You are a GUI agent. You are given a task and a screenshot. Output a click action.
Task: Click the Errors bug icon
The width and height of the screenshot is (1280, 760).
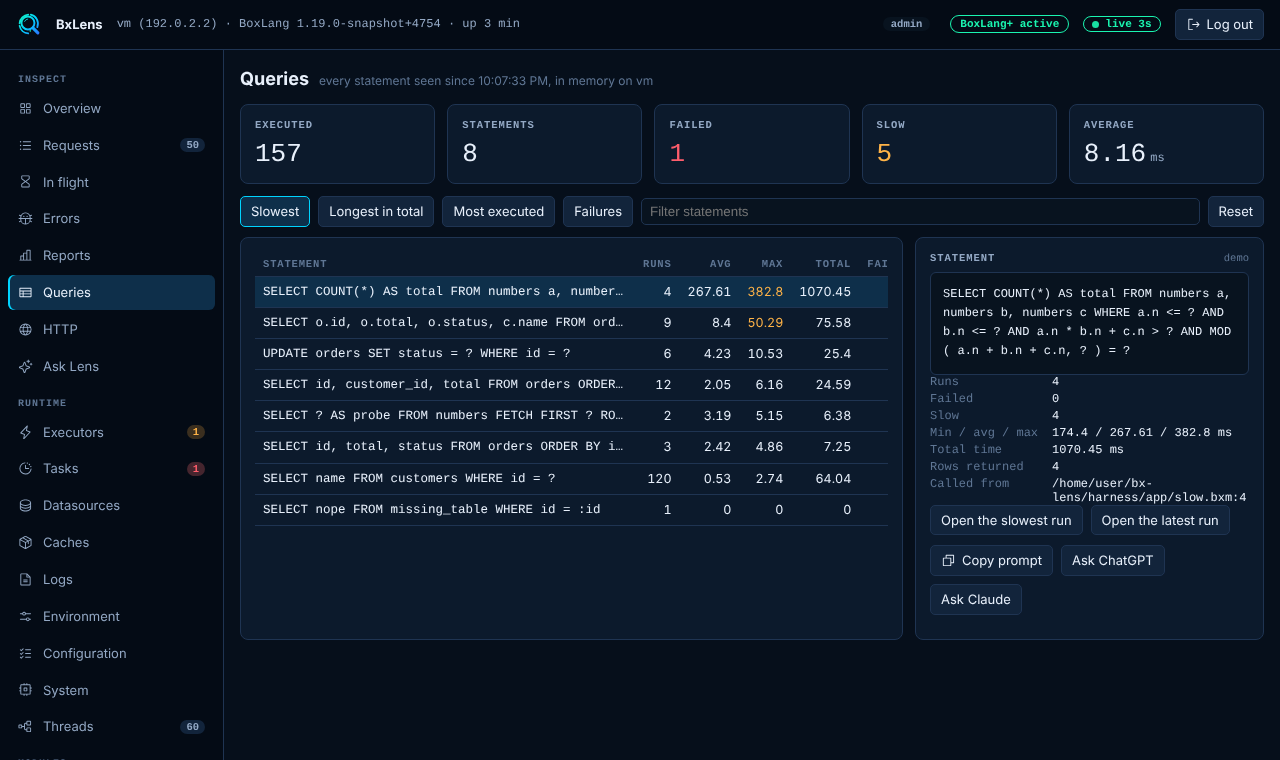(x=25, y=218)
